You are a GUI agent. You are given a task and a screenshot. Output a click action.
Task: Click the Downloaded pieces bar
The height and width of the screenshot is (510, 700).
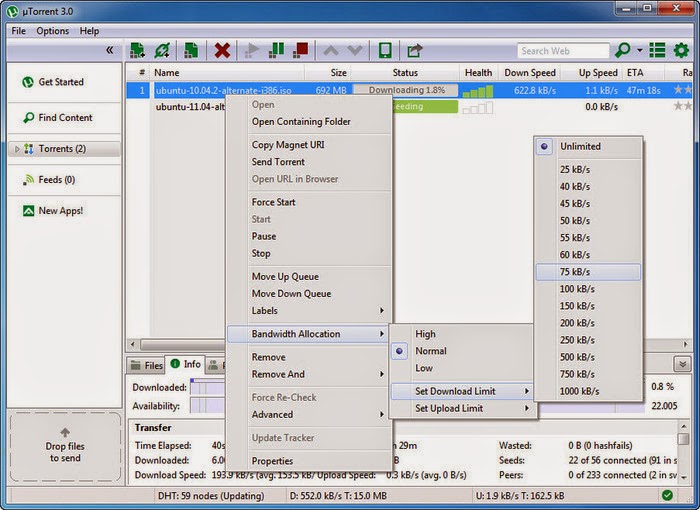208,387
